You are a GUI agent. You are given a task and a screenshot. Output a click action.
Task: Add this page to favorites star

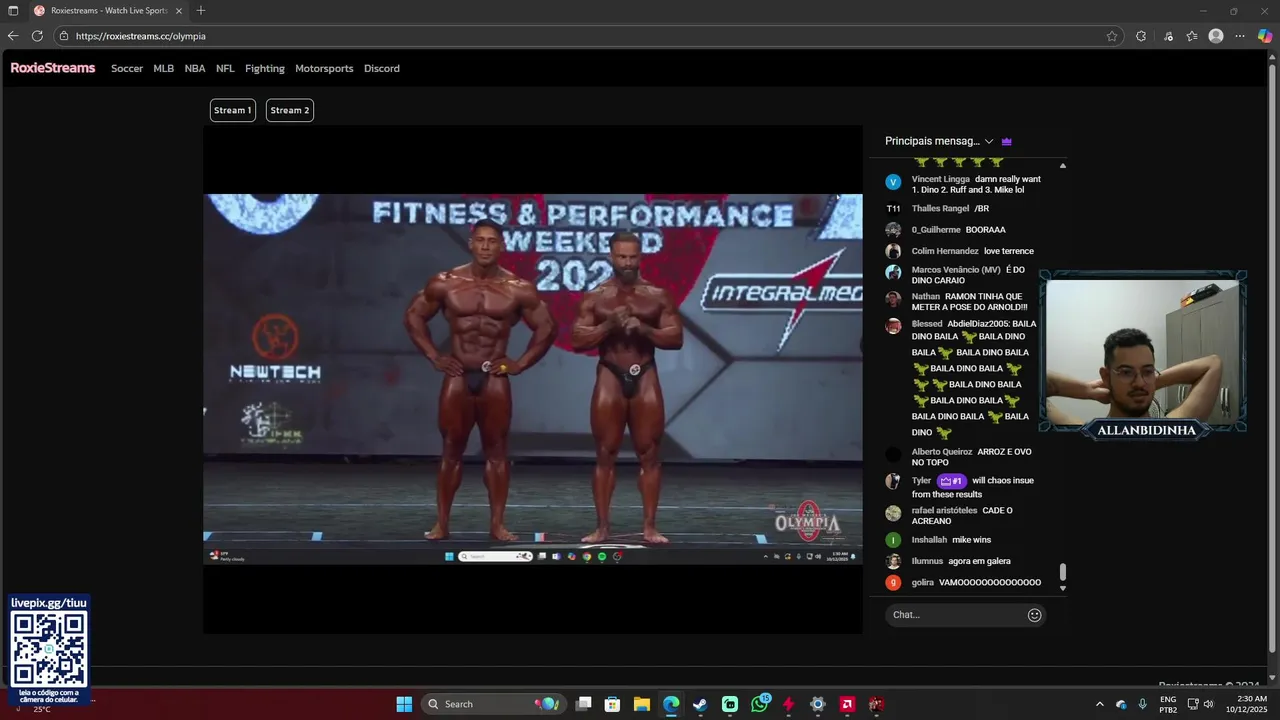tap(1112, 36)
